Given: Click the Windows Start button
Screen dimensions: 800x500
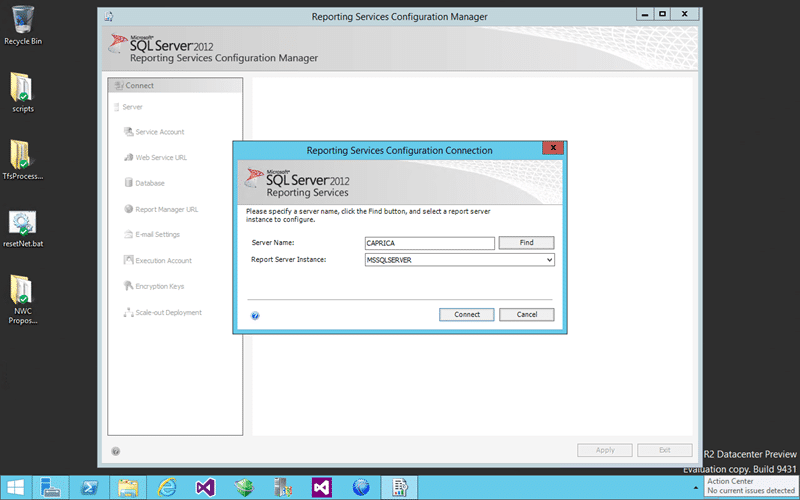Looking at the screenshot, I should (x=17, y=487).
